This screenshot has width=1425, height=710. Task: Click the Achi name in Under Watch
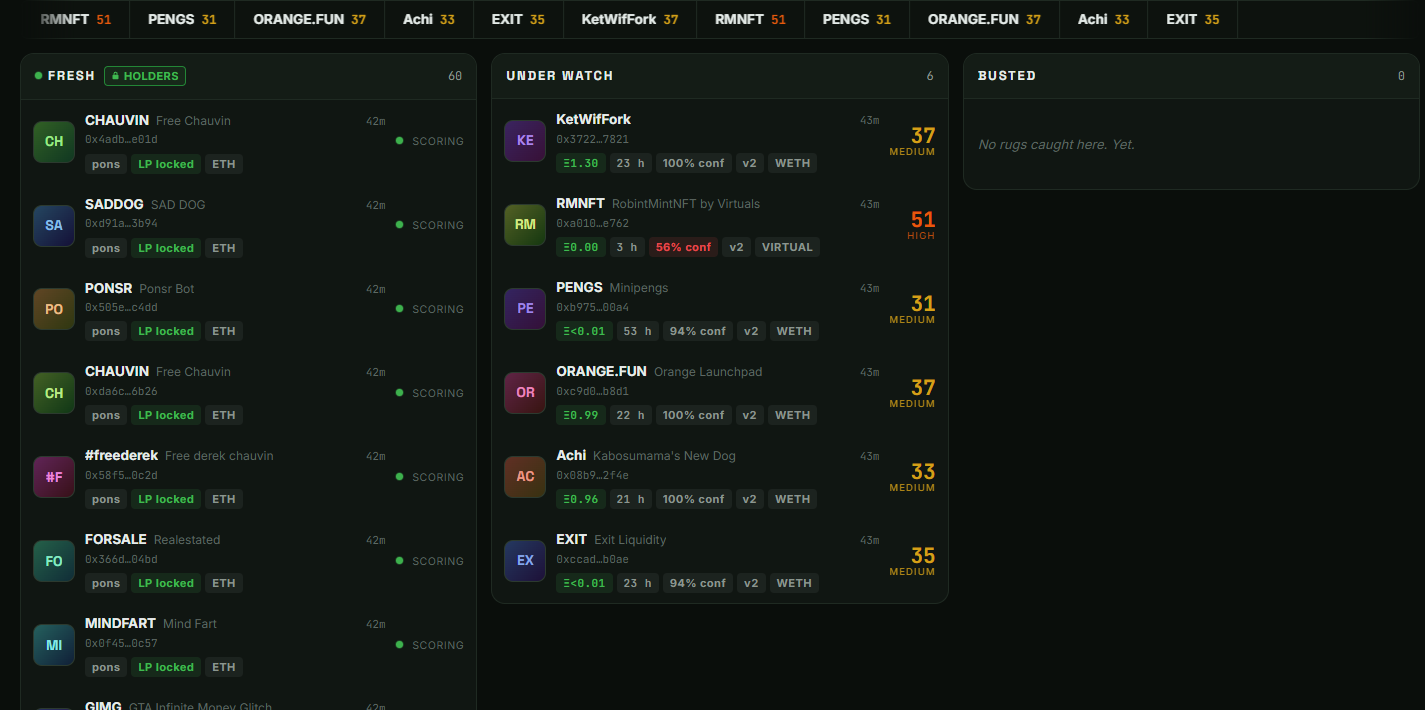571,455
